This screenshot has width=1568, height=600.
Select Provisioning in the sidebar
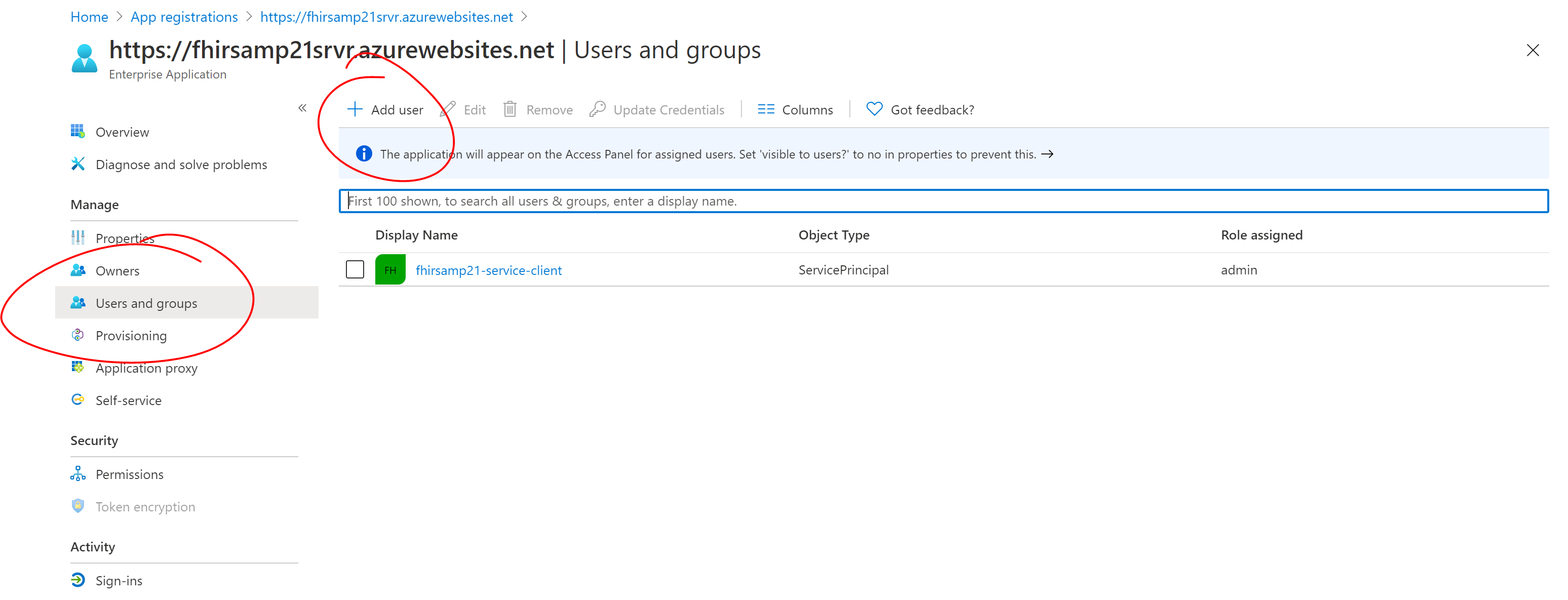pyautogui.click(x=131, y=335)
